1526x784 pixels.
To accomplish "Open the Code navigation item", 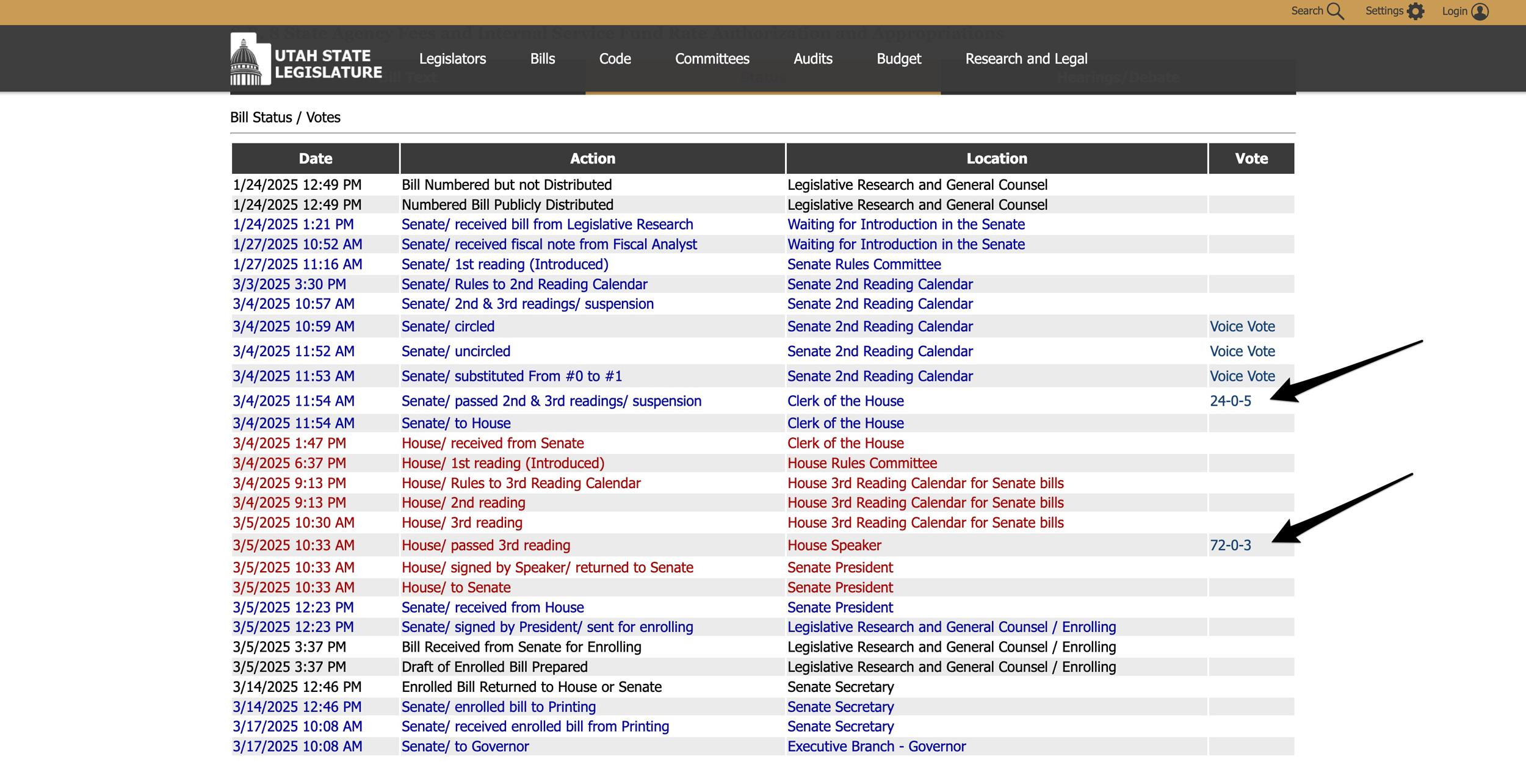I will [615, 59].
